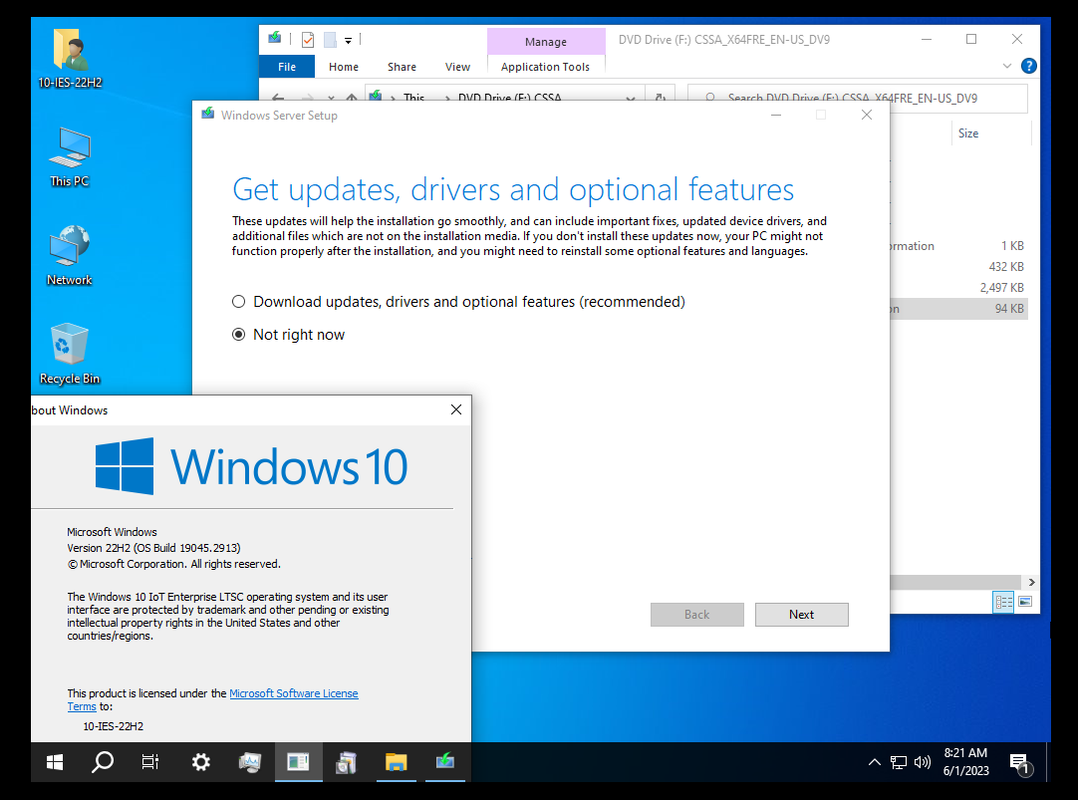
Task: Select the Network desktop icon
Action: click(69, 256)
